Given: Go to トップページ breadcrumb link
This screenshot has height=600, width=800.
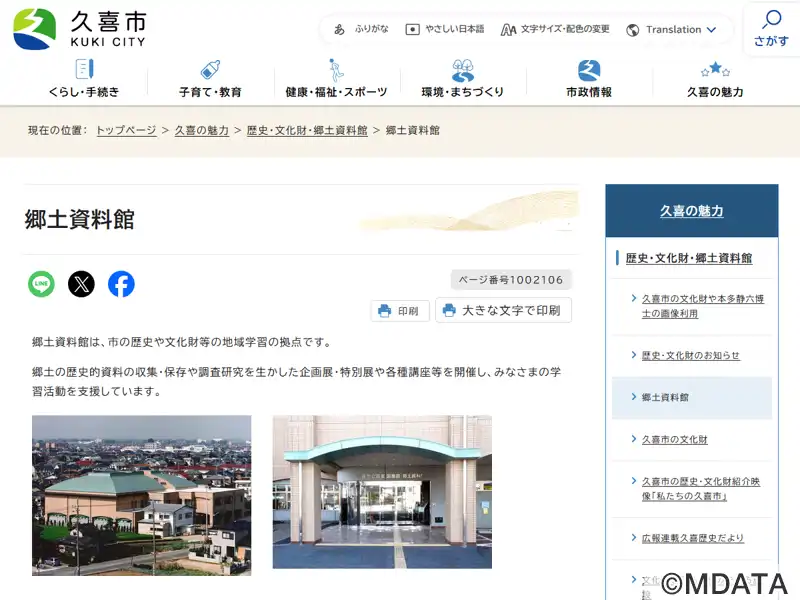Looking at the screenshot, I should (127, 131).
